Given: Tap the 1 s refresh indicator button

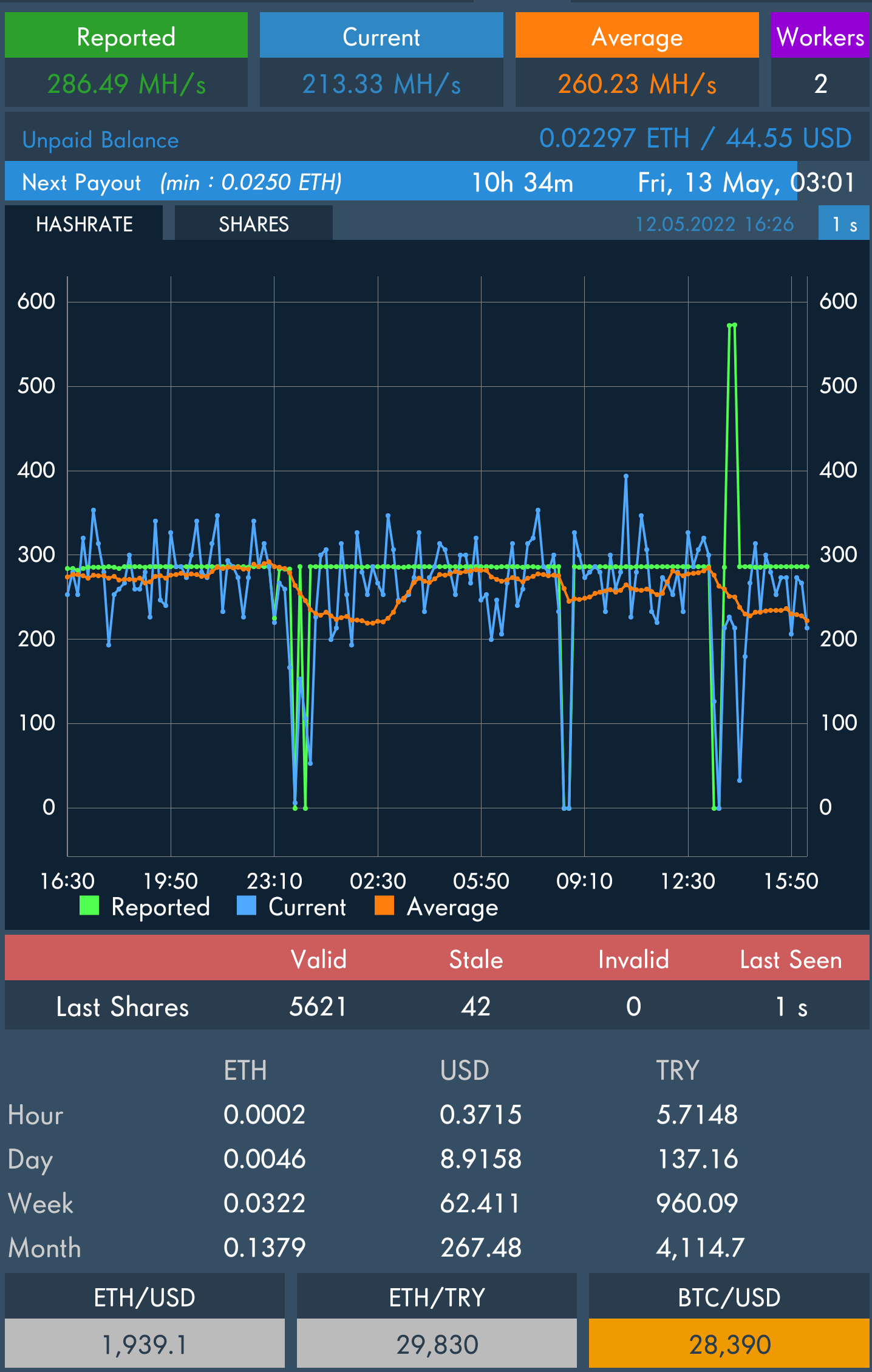Looking at the screenshot, I should pyautogui.click(x=843, y=224).
